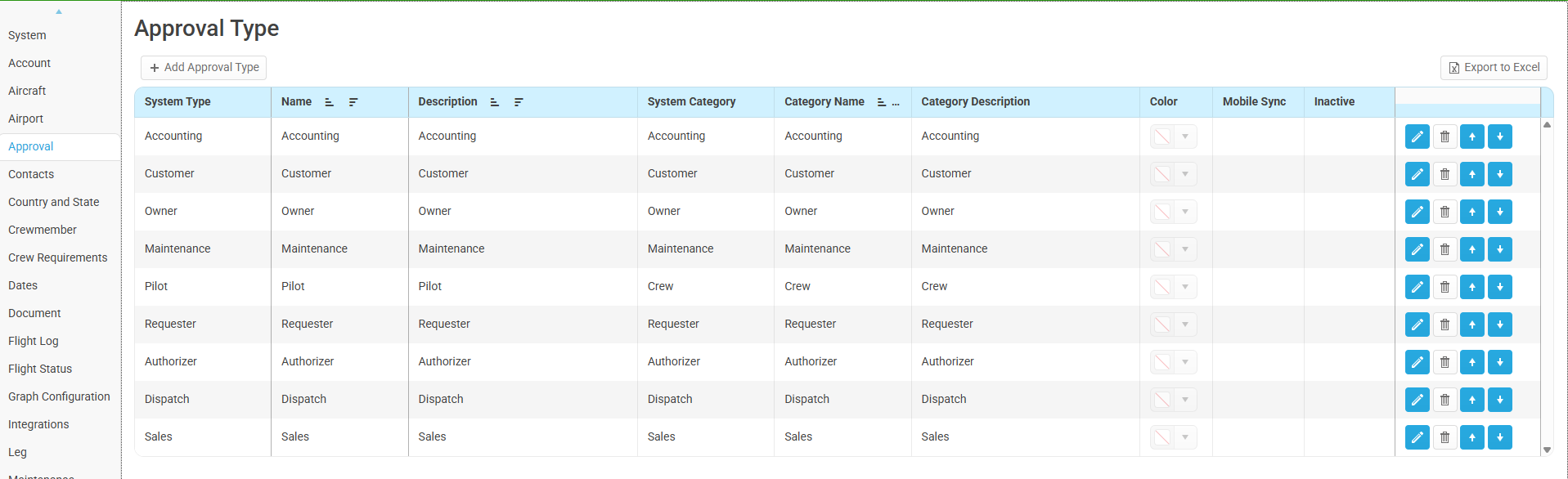This screenshot has width=1568, height=479.
Task: Move the Sales row up
Action: click(x=1471, y=437)
